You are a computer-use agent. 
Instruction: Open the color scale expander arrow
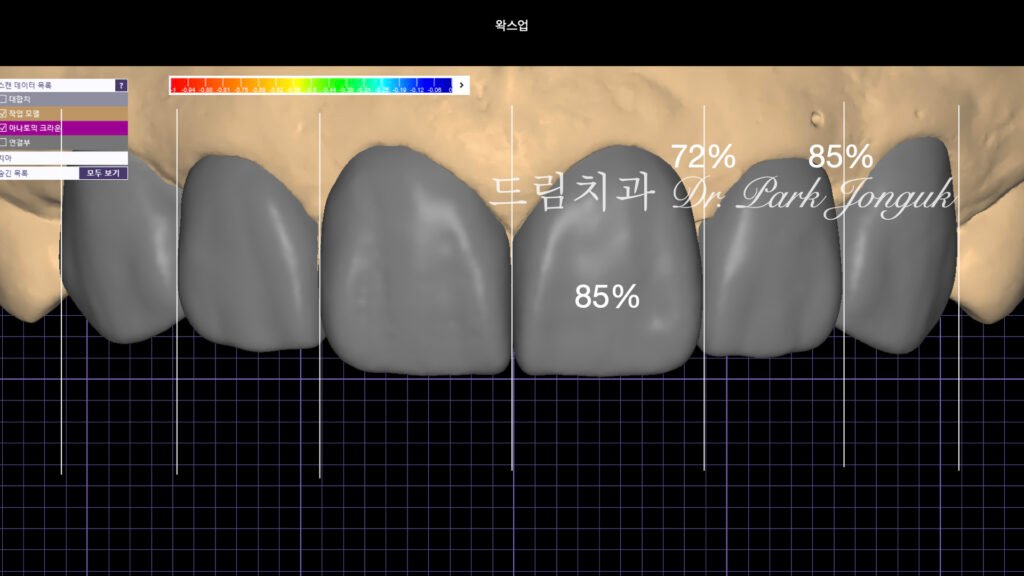(462, 86)
